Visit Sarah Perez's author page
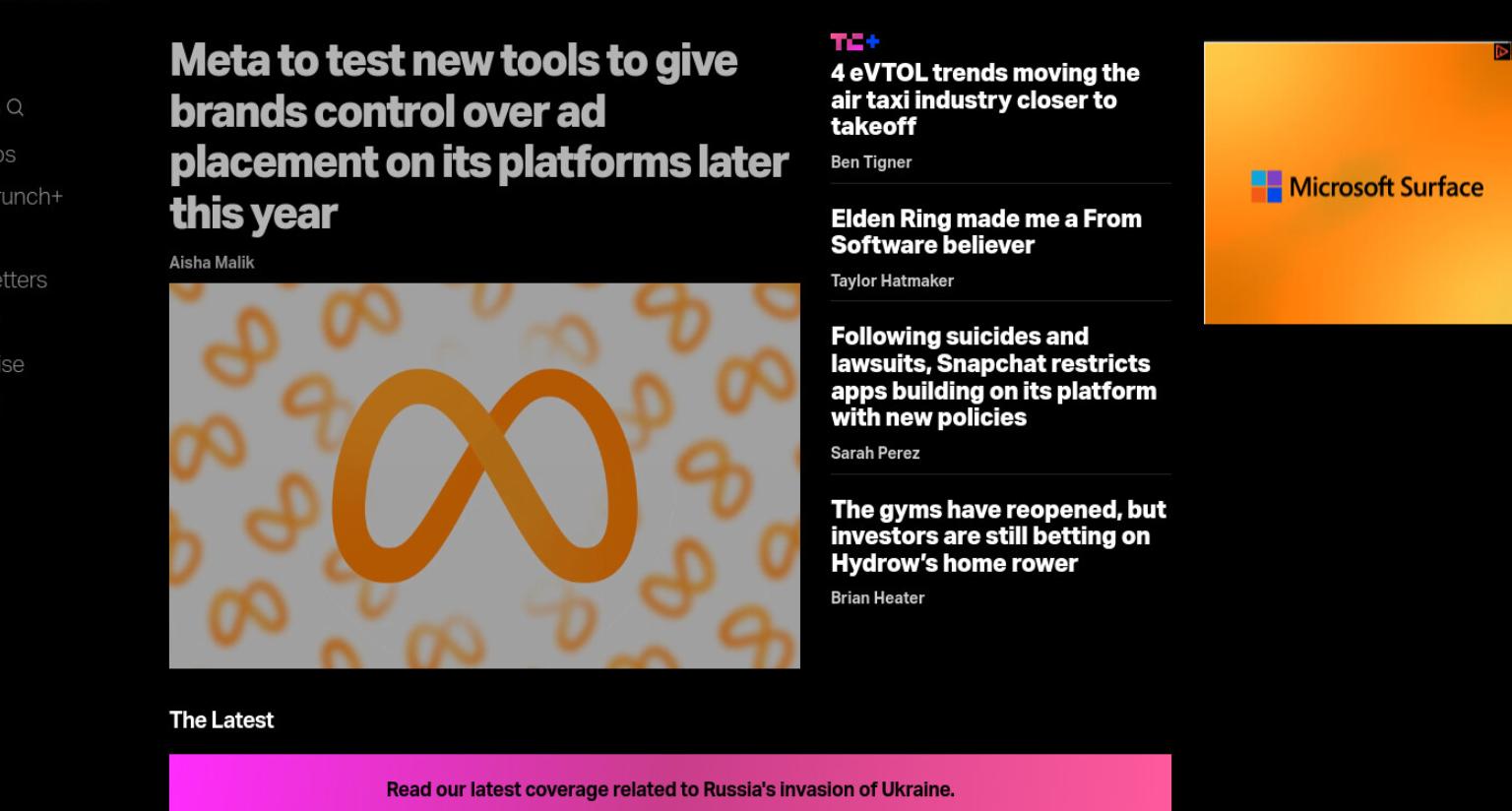 (875, 454)
